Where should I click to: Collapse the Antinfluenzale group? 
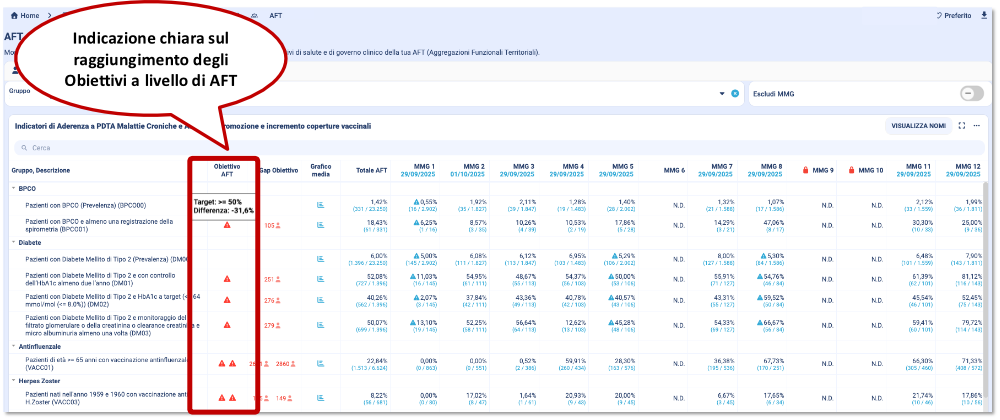click(x=14, y=347)
